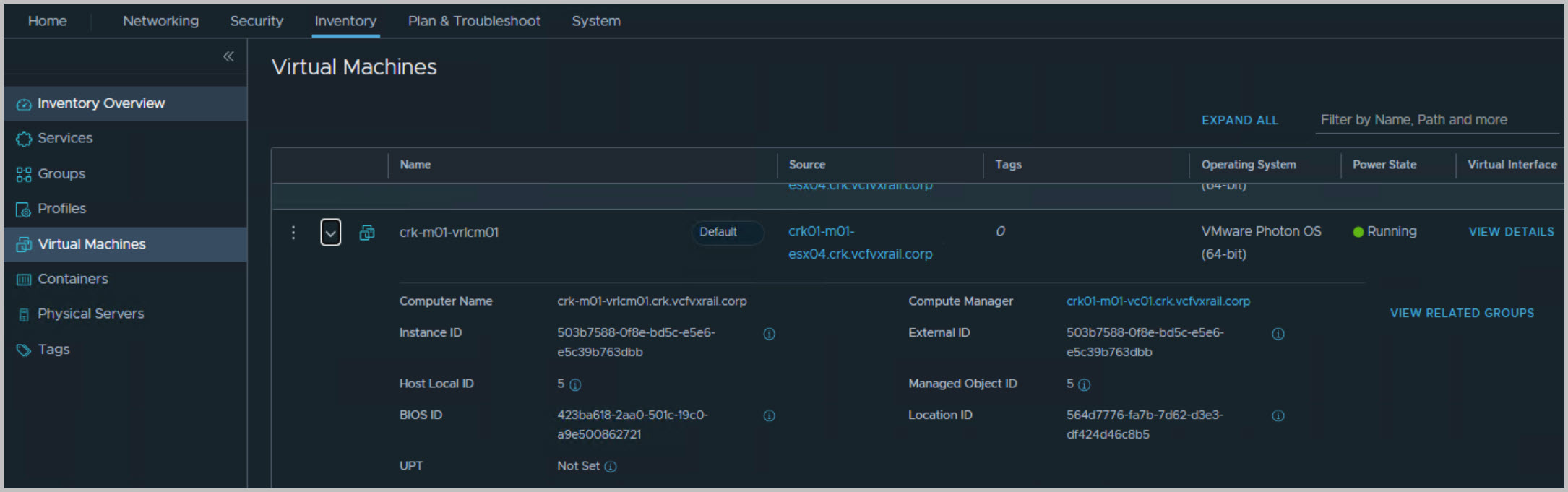This screenshot has height=492, width=1568.
Task: Click the info icon next to Instance ID
Action: pyautogui.click(x=769, y=334)
